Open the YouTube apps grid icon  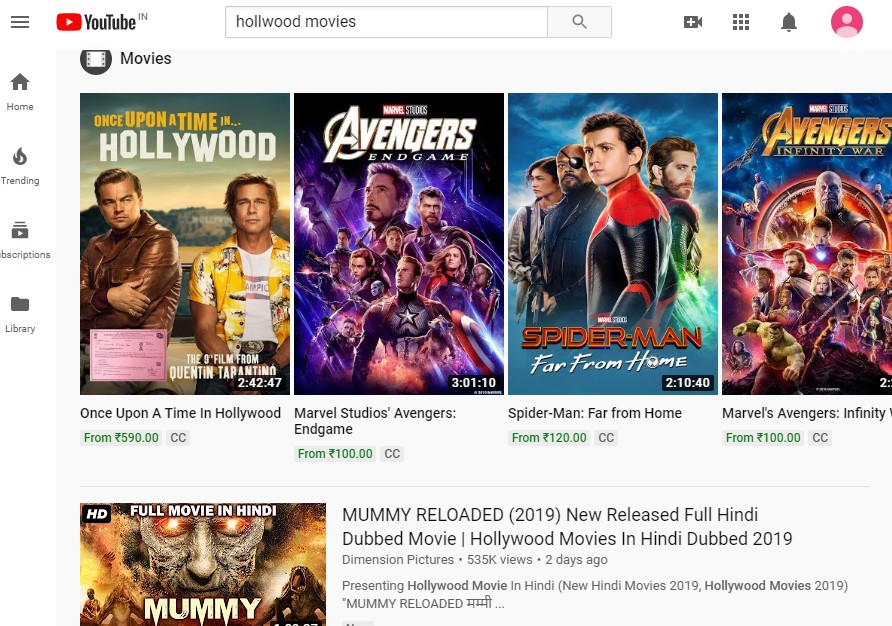coord(741,22)
